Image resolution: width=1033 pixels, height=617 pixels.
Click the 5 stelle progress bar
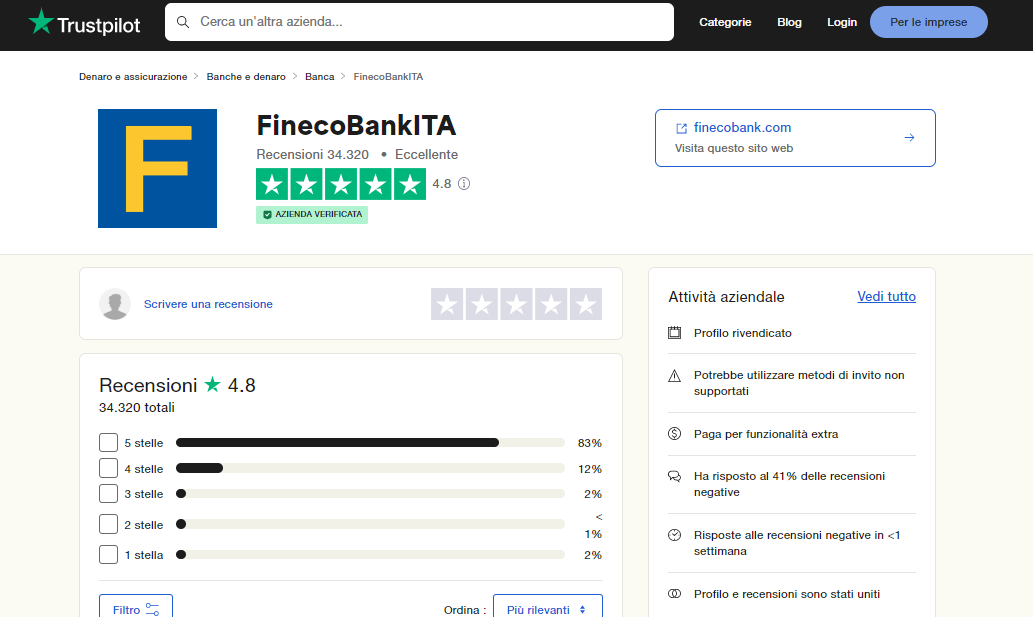point(370,443)
